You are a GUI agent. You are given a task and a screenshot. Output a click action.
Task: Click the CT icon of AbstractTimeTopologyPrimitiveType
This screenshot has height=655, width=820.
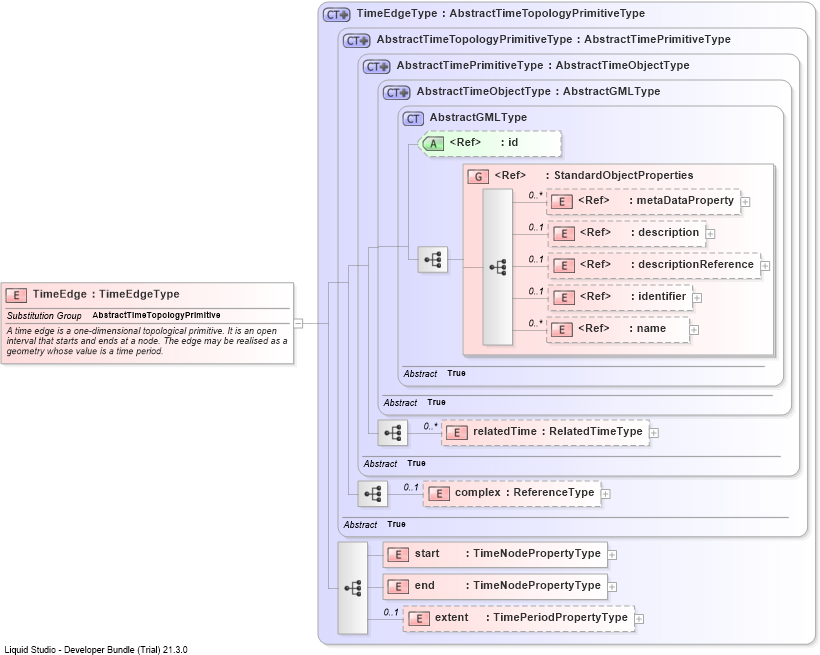[x=357, y=40]
